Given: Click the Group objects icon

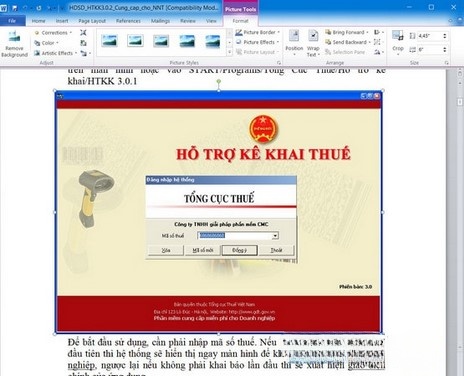Looking at the screenshot, I should point(377,42).
